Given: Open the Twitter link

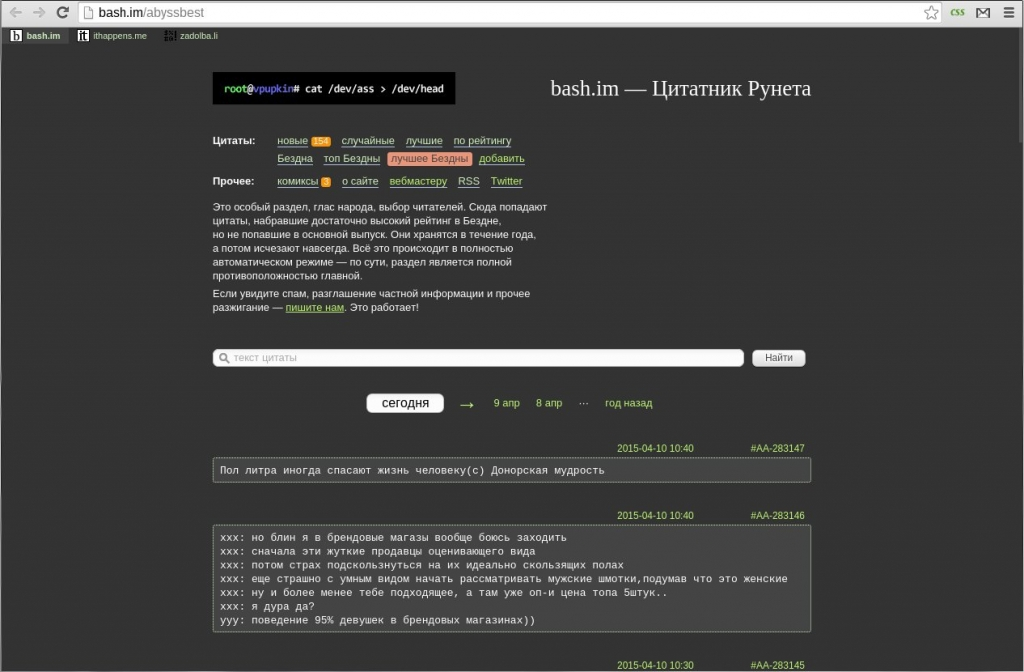Looking at the screenshot, I should [506, 182].
